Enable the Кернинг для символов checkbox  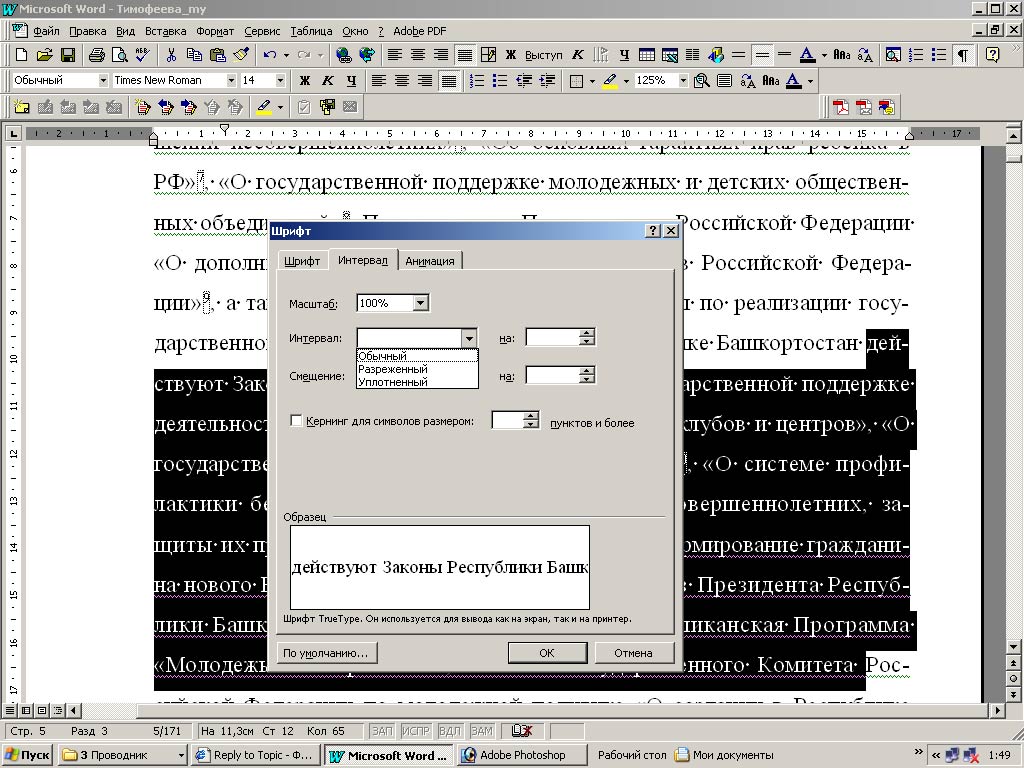click(296, 421)
